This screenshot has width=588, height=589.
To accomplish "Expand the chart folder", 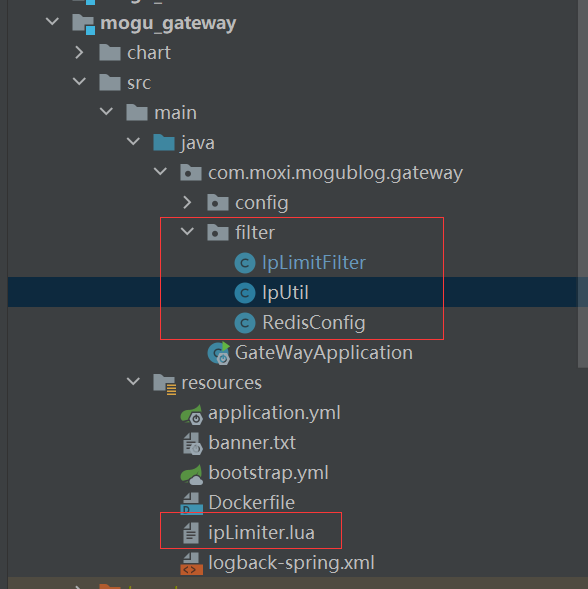I will (79, 53).
